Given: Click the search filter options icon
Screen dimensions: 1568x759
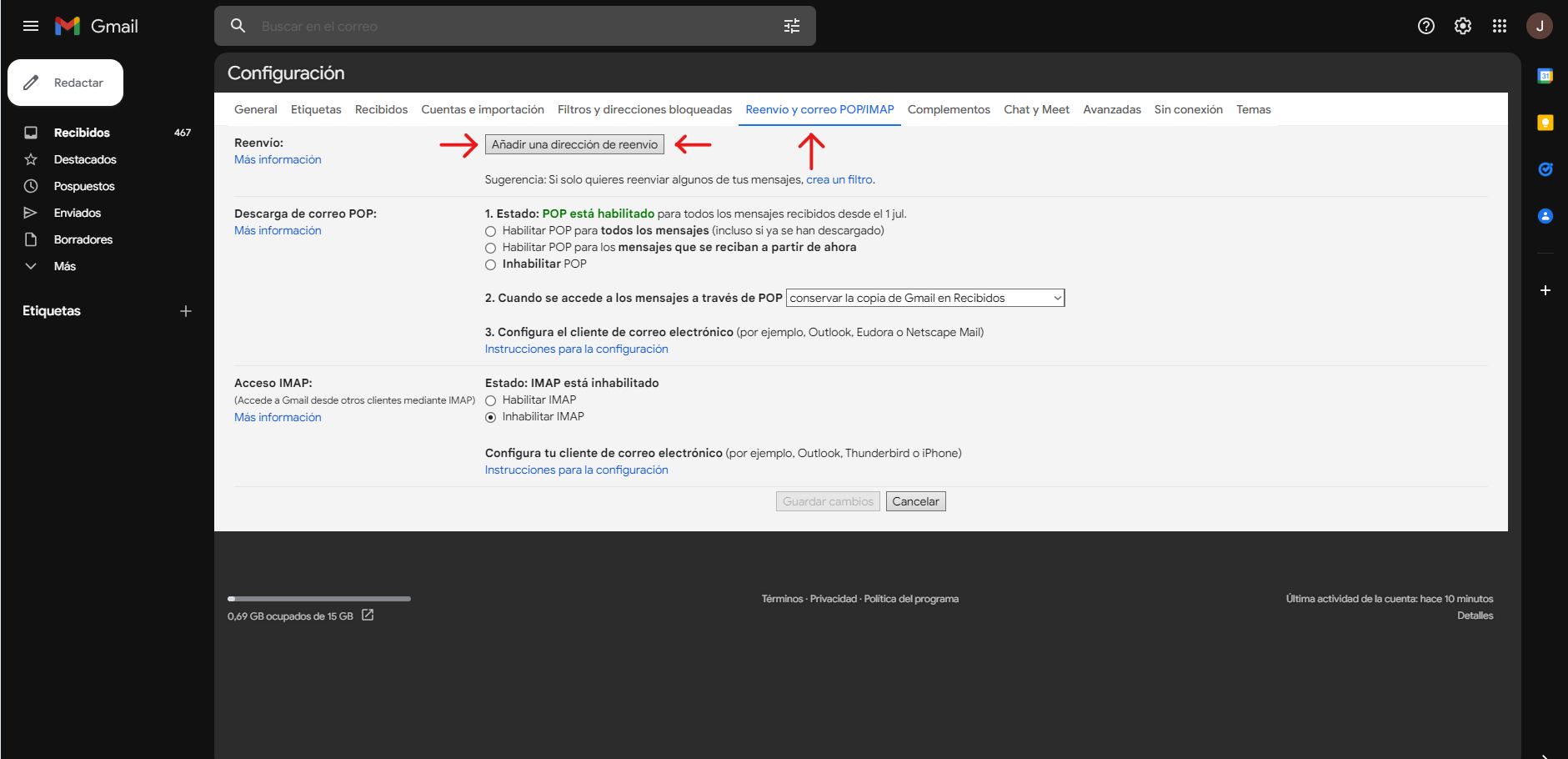Looking at the screenshot, I should click(791, 26).
